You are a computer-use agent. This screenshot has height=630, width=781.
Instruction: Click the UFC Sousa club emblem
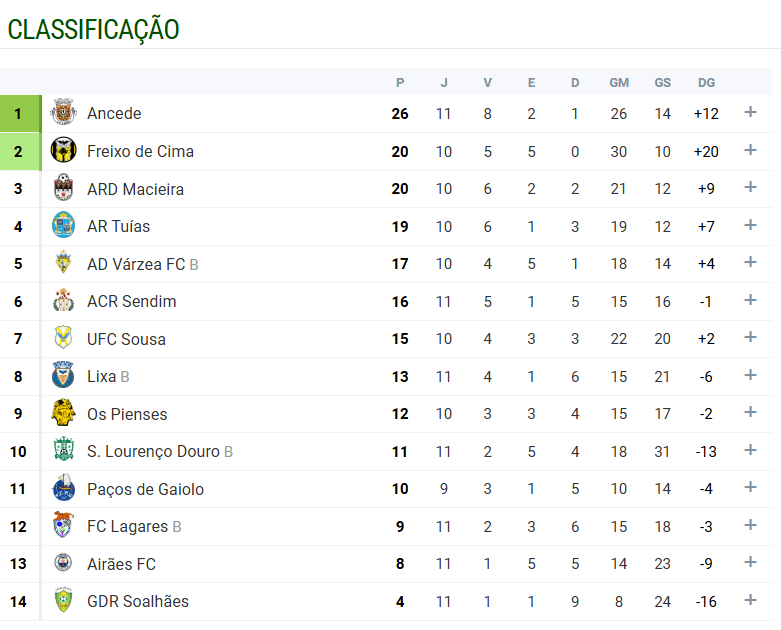[x=63, y=339]
